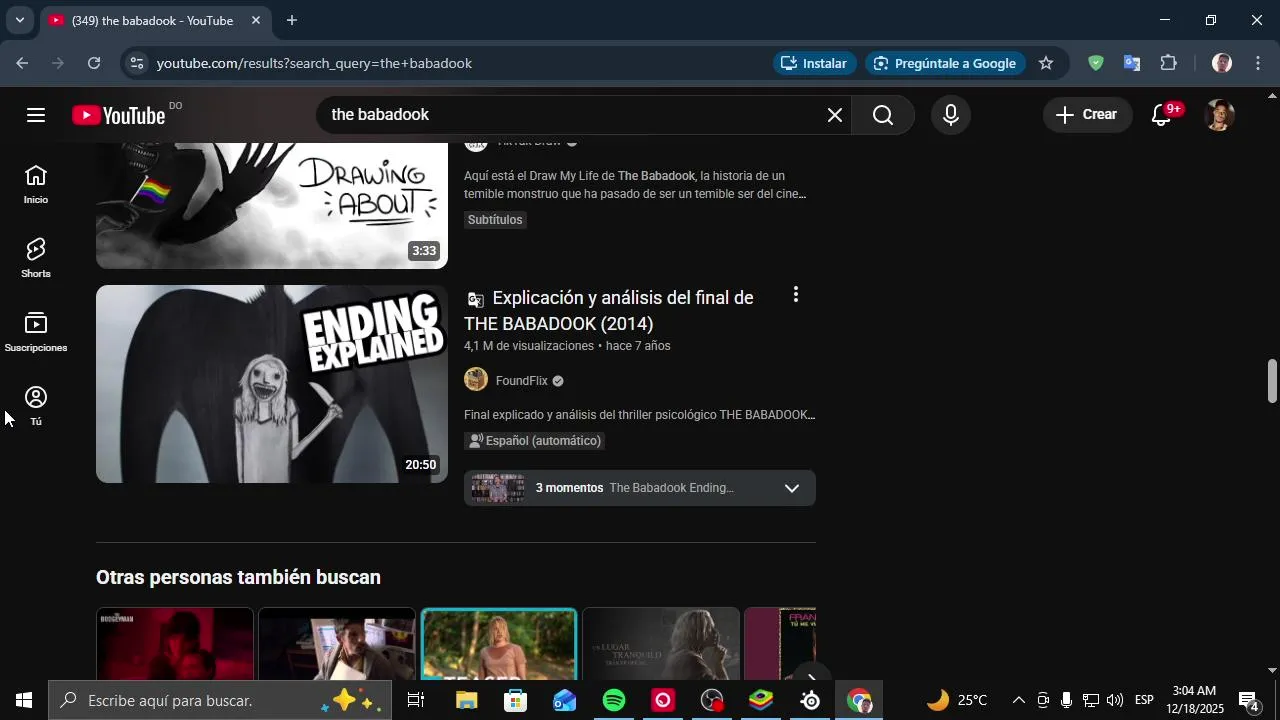
Task: Open 'Un Lugar Tranquilo' suggestion thumbnail
Action: (661, 644)
